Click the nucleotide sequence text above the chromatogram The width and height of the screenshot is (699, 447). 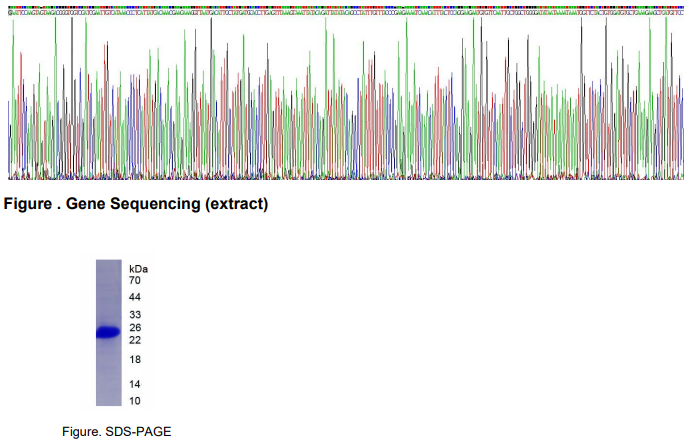coord(346,13)
